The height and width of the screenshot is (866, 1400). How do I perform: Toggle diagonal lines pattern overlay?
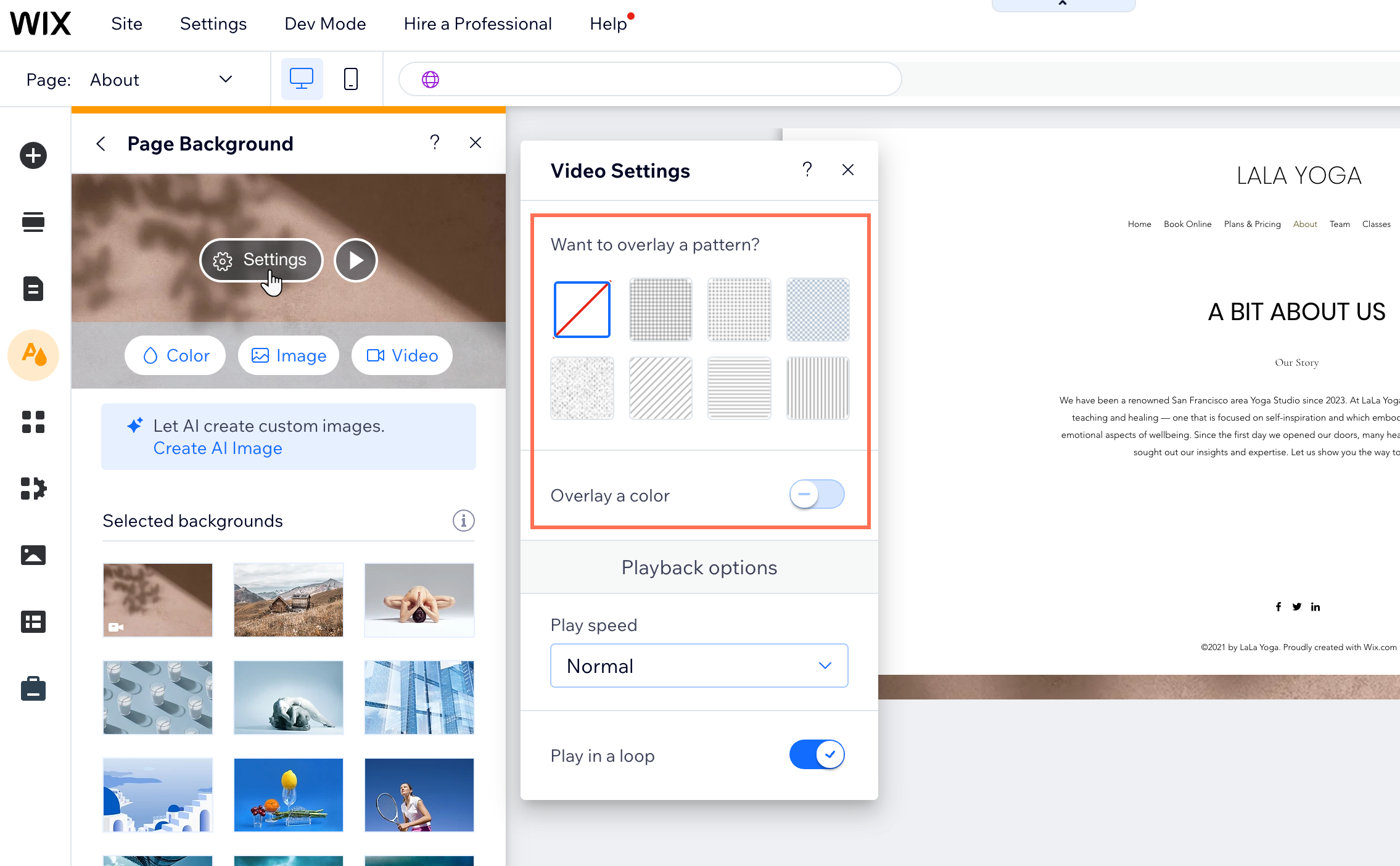[x=661, y=389]
